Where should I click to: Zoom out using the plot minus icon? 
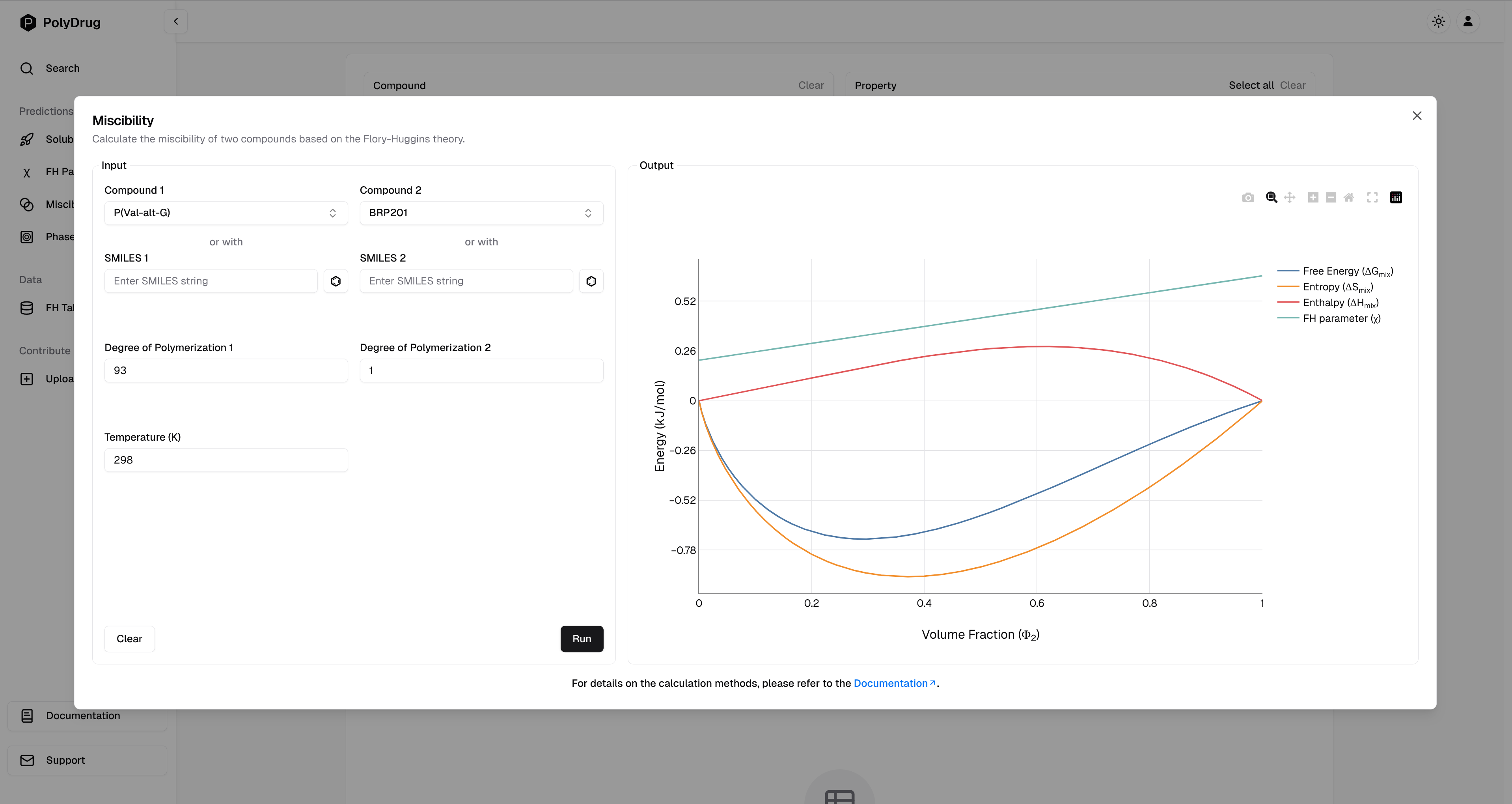[1331, 197]
